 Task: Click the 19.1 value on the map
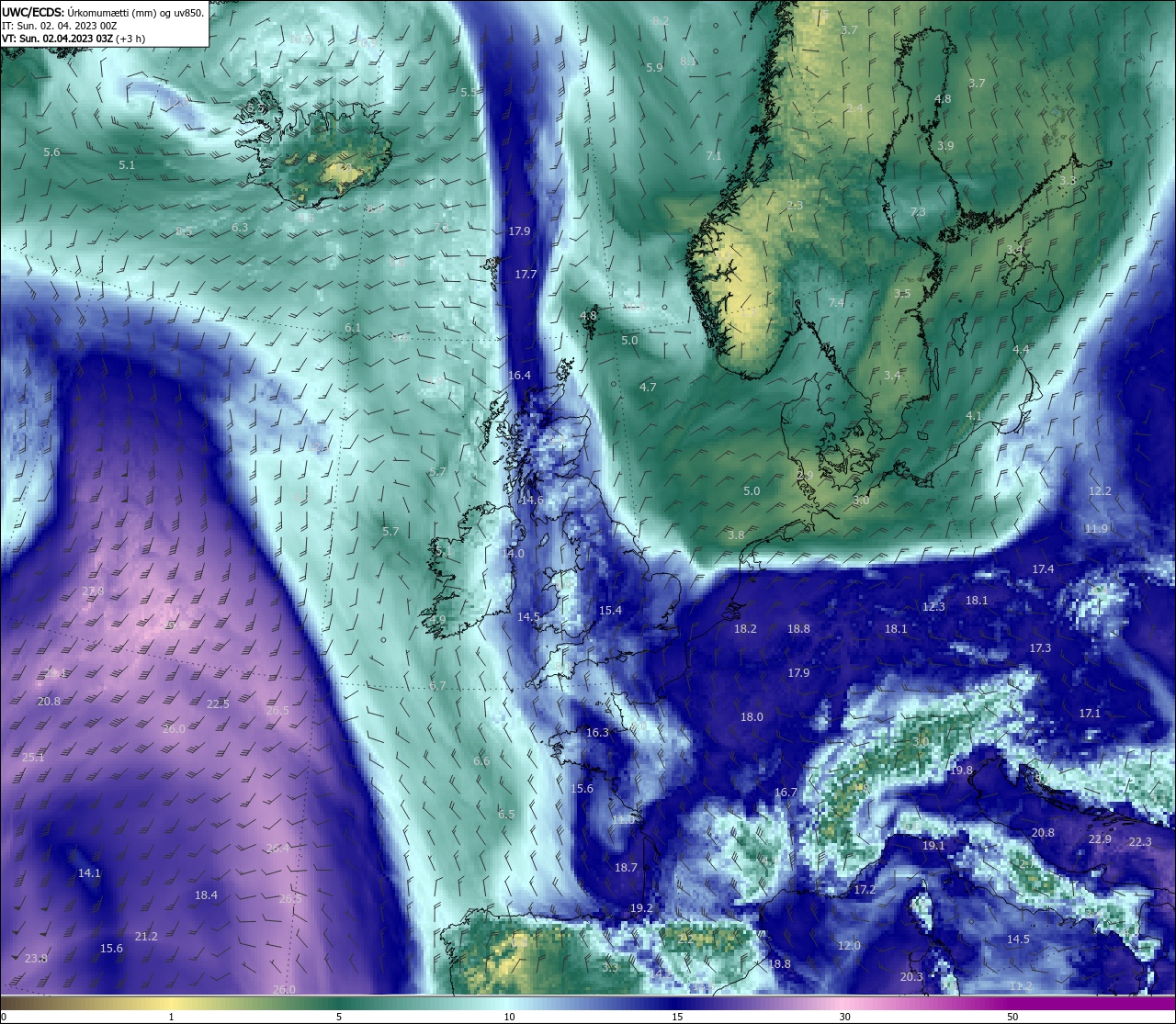coord(933,845)
